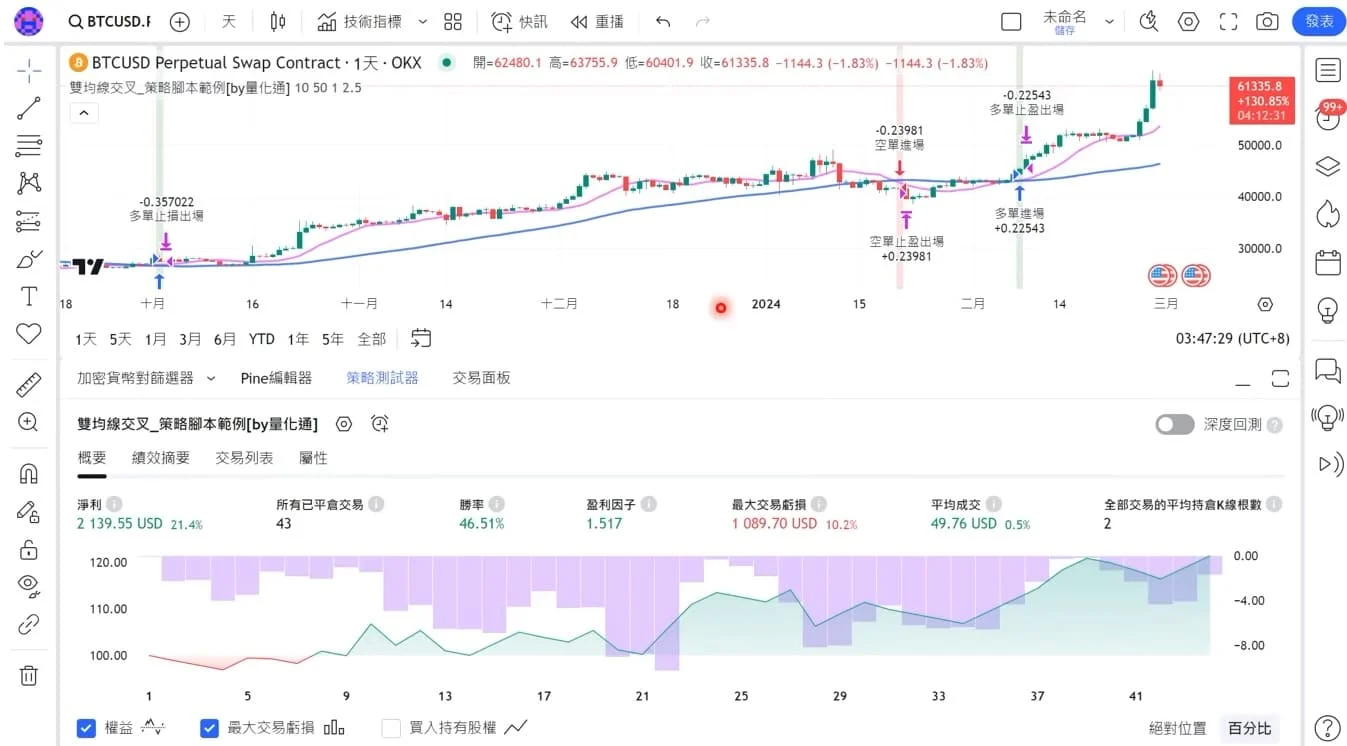Open the 技術指標 dropdown arrow
This screenshot has height=746, width=1347.
click(x=422, y=22)
